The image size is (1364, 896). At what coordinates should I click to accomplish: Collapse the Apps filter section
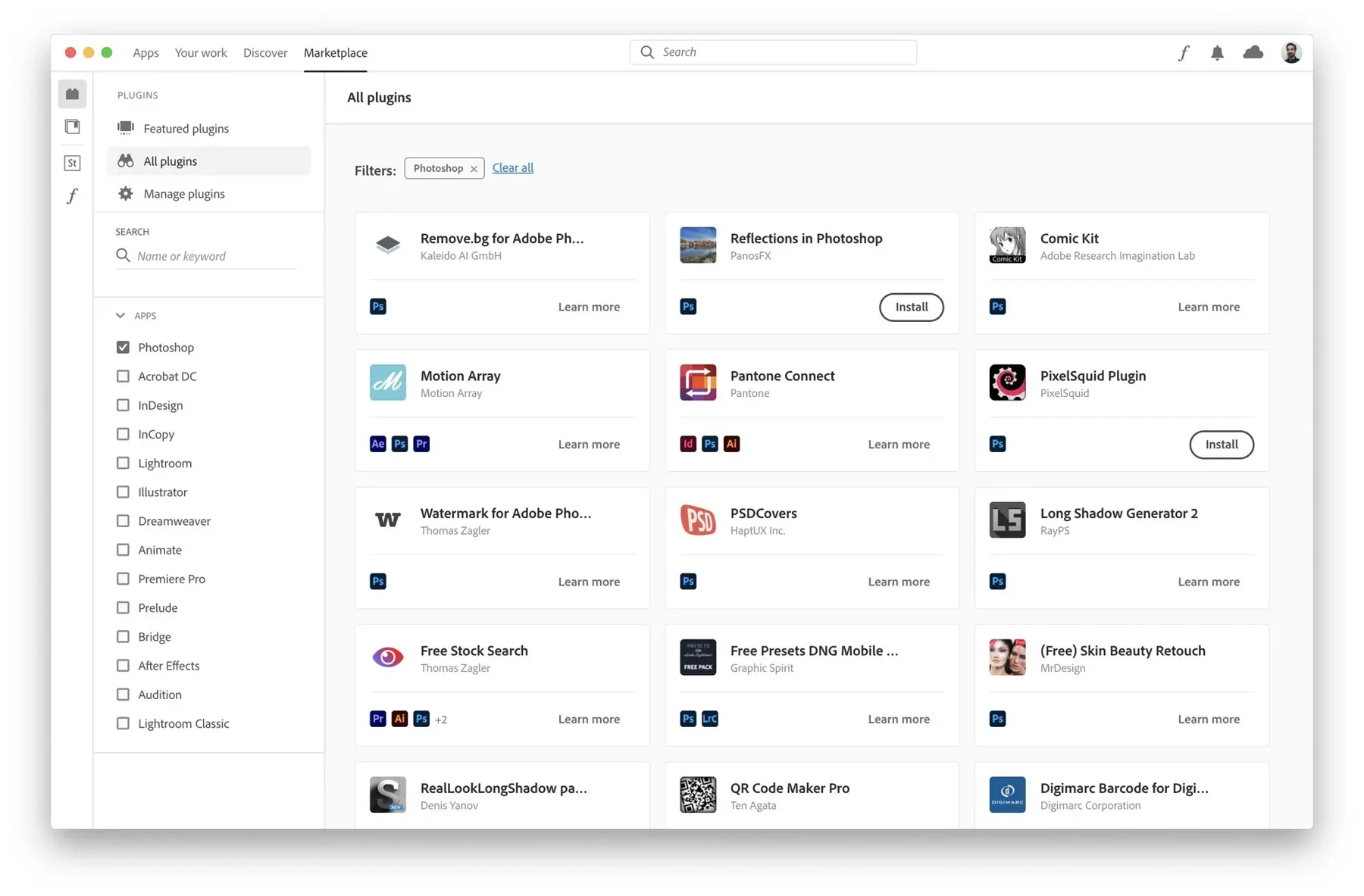[120, 315]
